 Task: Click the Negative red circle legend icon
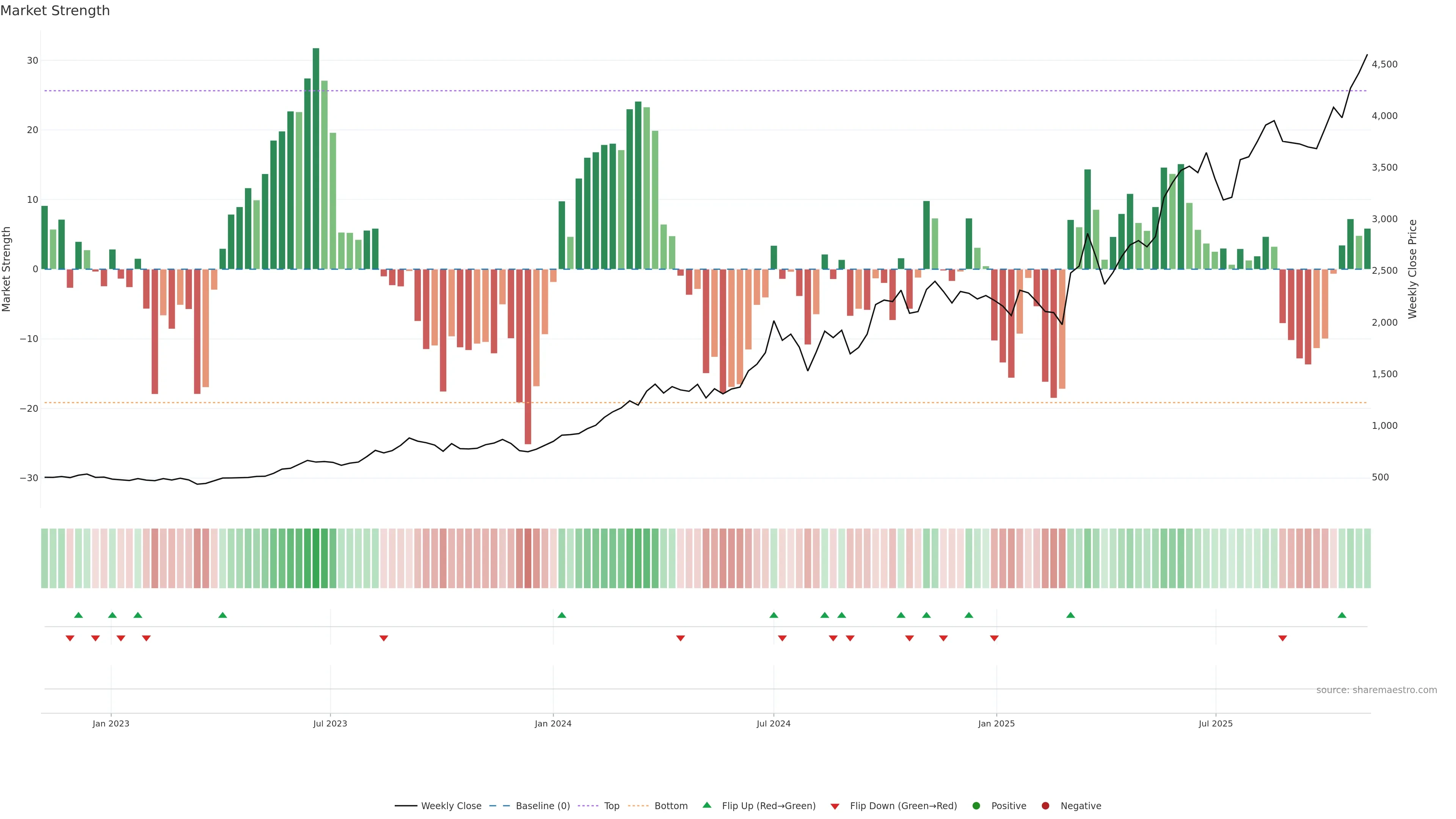(1045, 806)
